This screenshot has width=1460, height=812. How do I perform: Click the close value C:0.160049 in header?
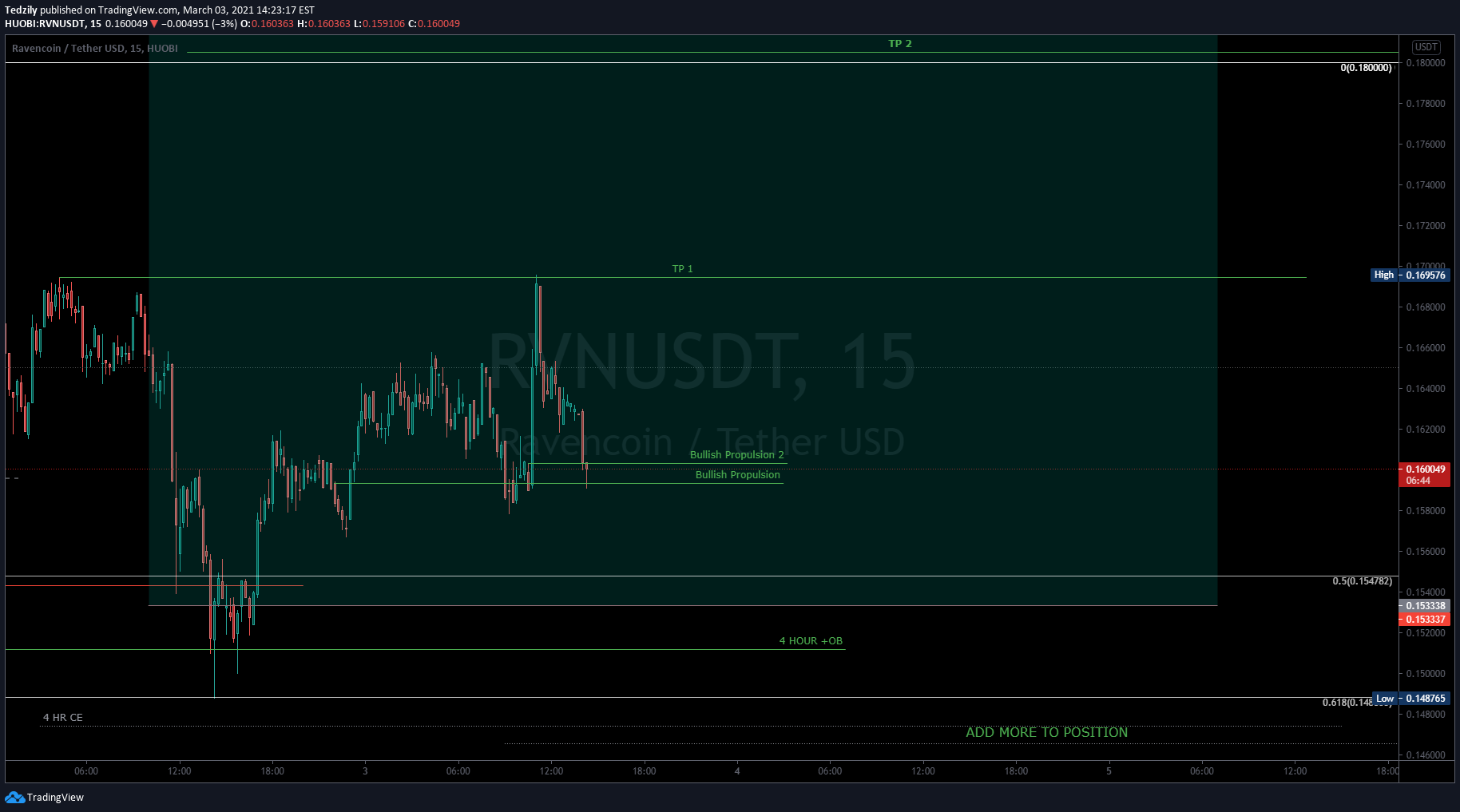click(x=434, y=24)
